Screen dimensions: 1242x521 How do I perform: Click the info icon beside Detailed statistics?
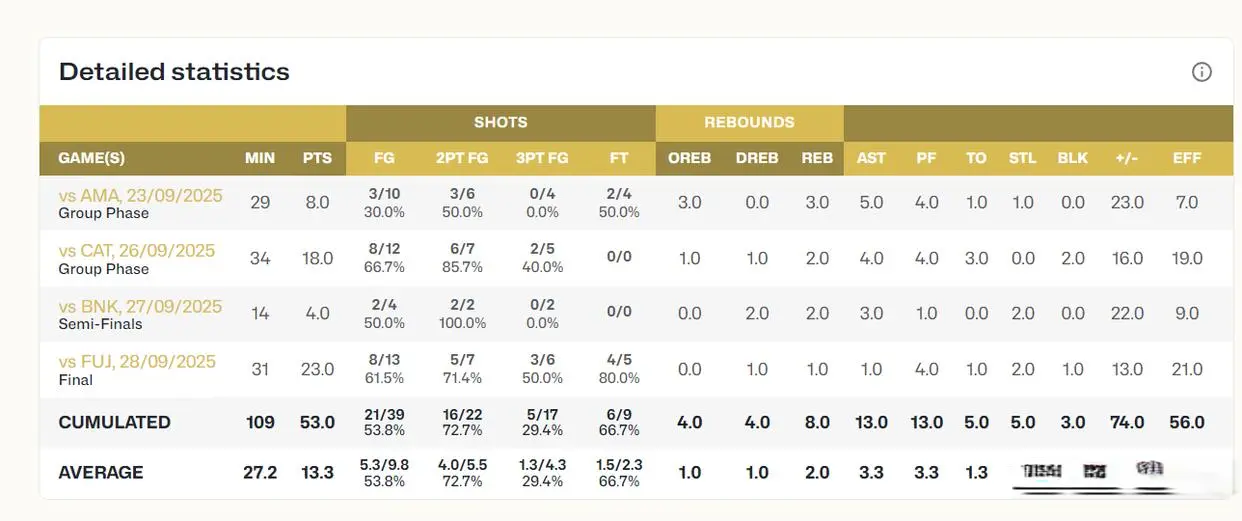(x=1202, y=72)
